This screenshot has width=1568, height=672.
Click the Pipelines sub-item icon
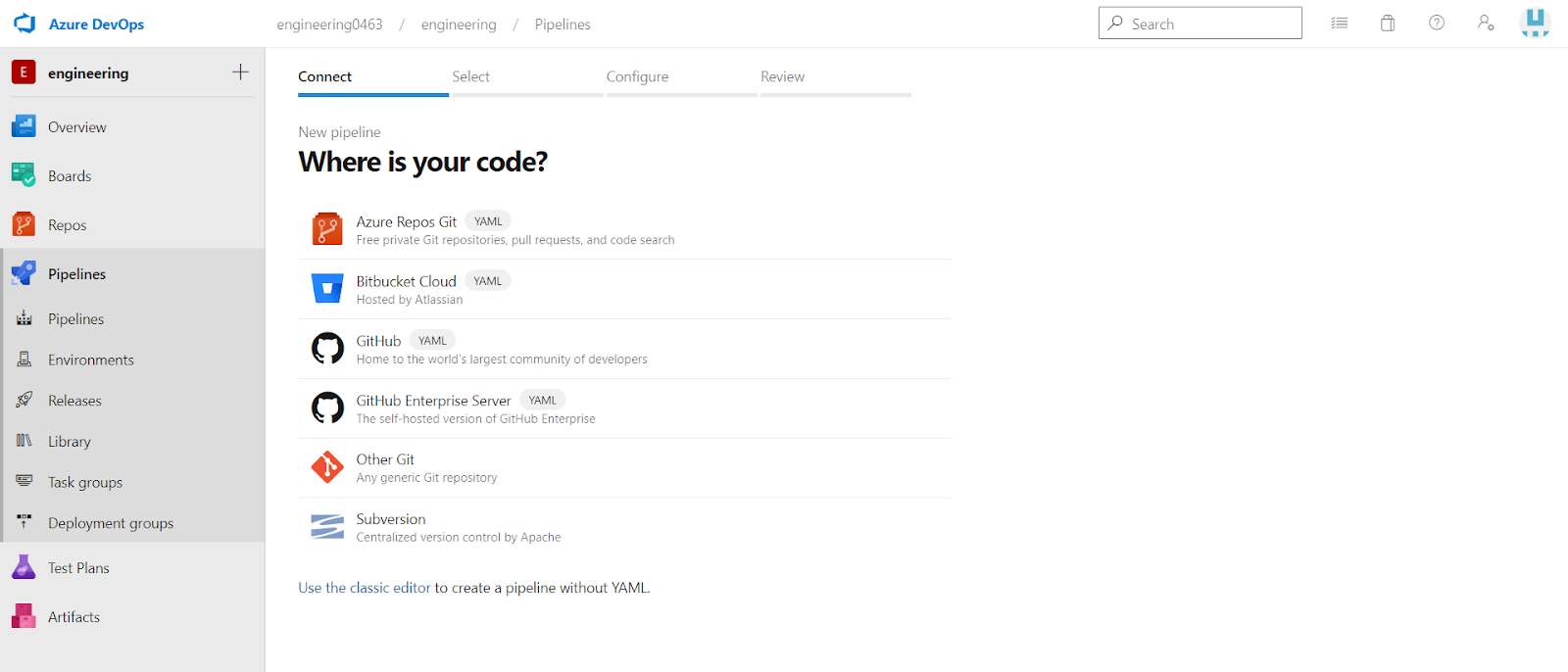point(24,318)
